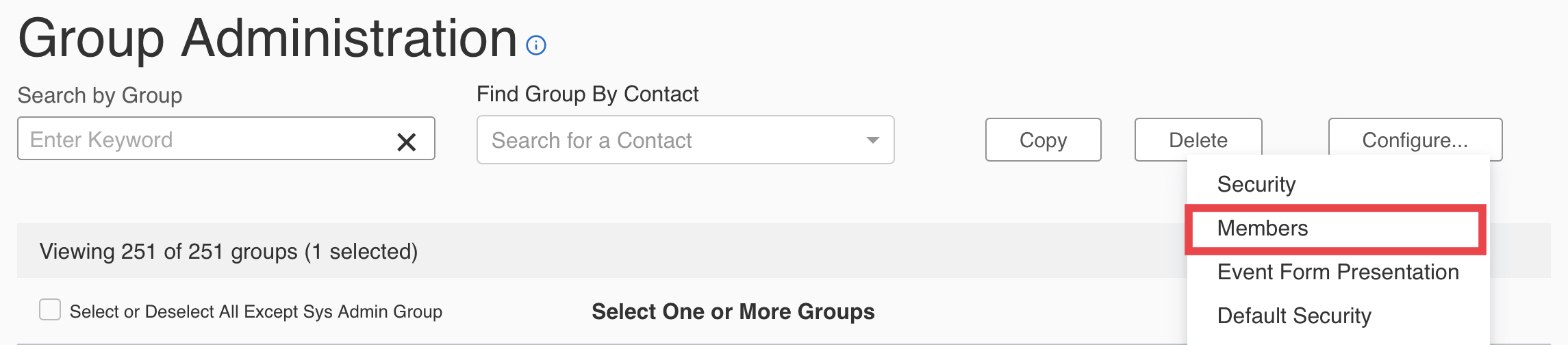Click the info icon beside Group Administration
This screenshot has width=1568, height=345.
(535, 45)
